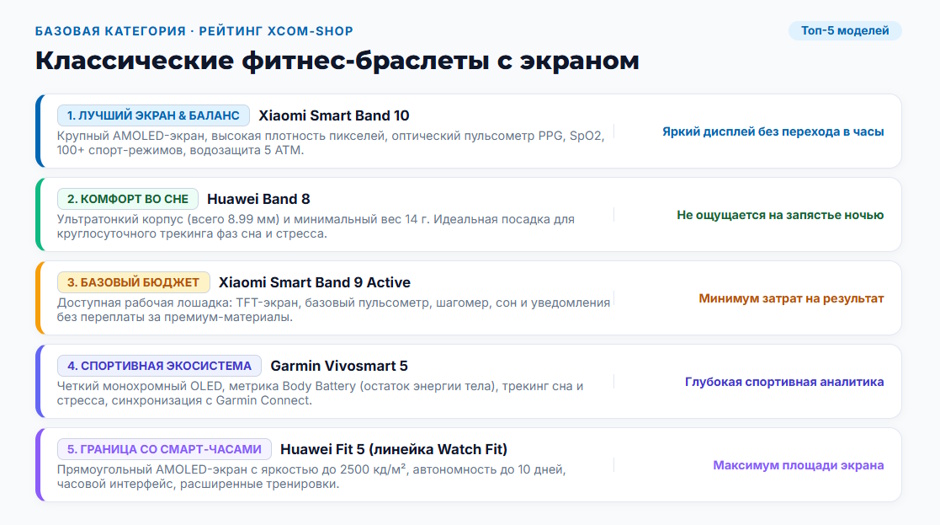Click the Классические фитнес-браслеты с экраном heading
Viewport: 940px width, 525px height.
tap(337, 61)
